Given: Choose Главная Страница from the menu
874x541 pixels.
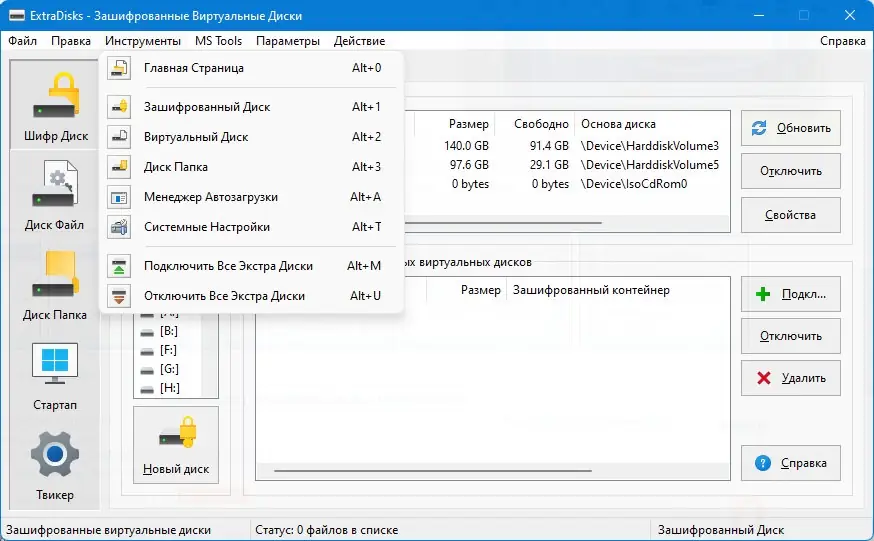Looking at the screenshot, I should [251, 68].
